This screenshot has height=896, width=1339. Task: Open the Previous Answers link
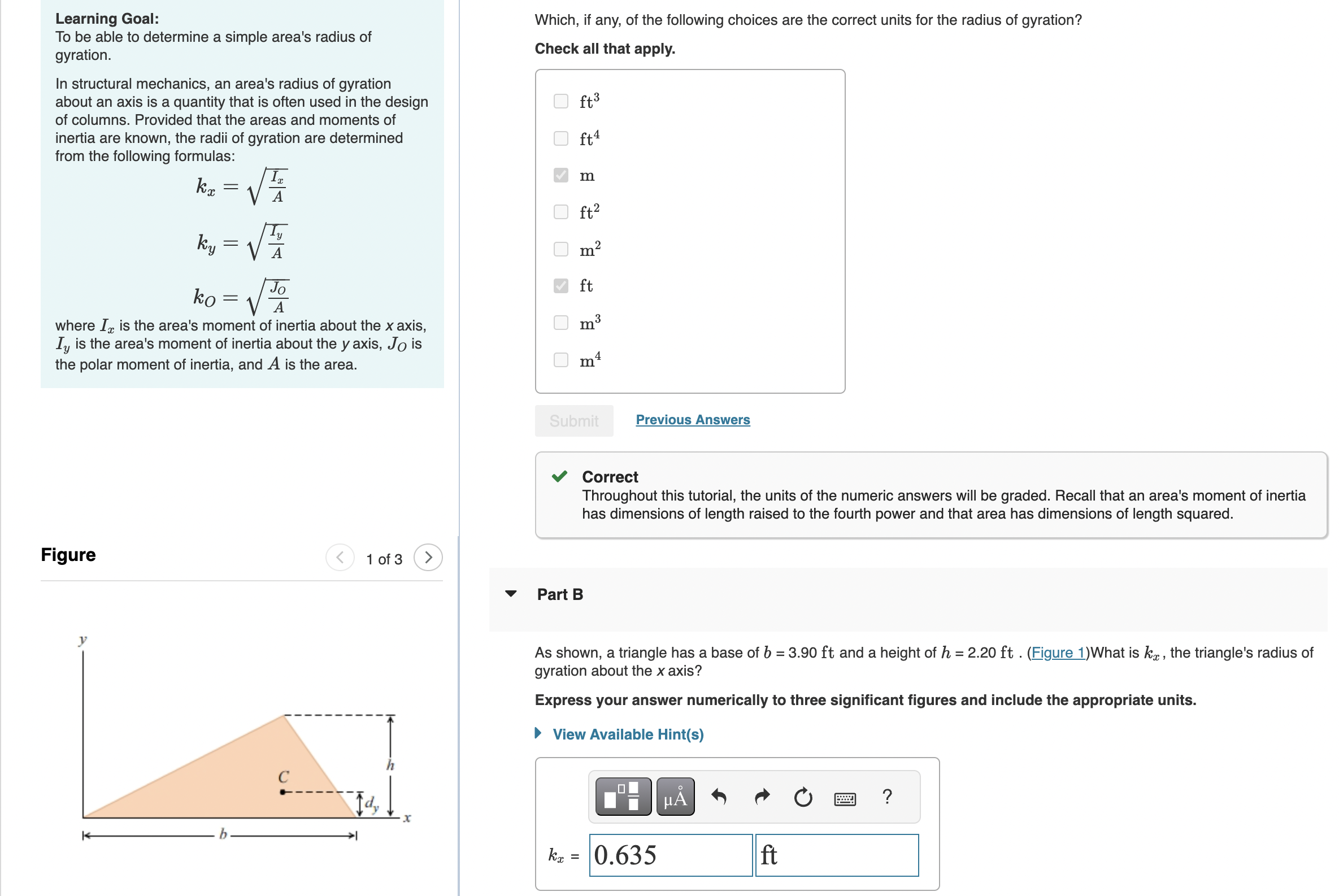693,419
